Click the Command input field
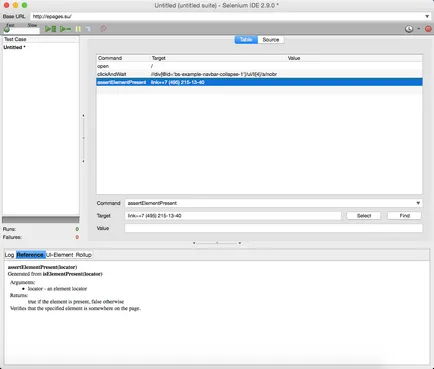This screenshot has width=434, height=369. [x=270, y=203]
